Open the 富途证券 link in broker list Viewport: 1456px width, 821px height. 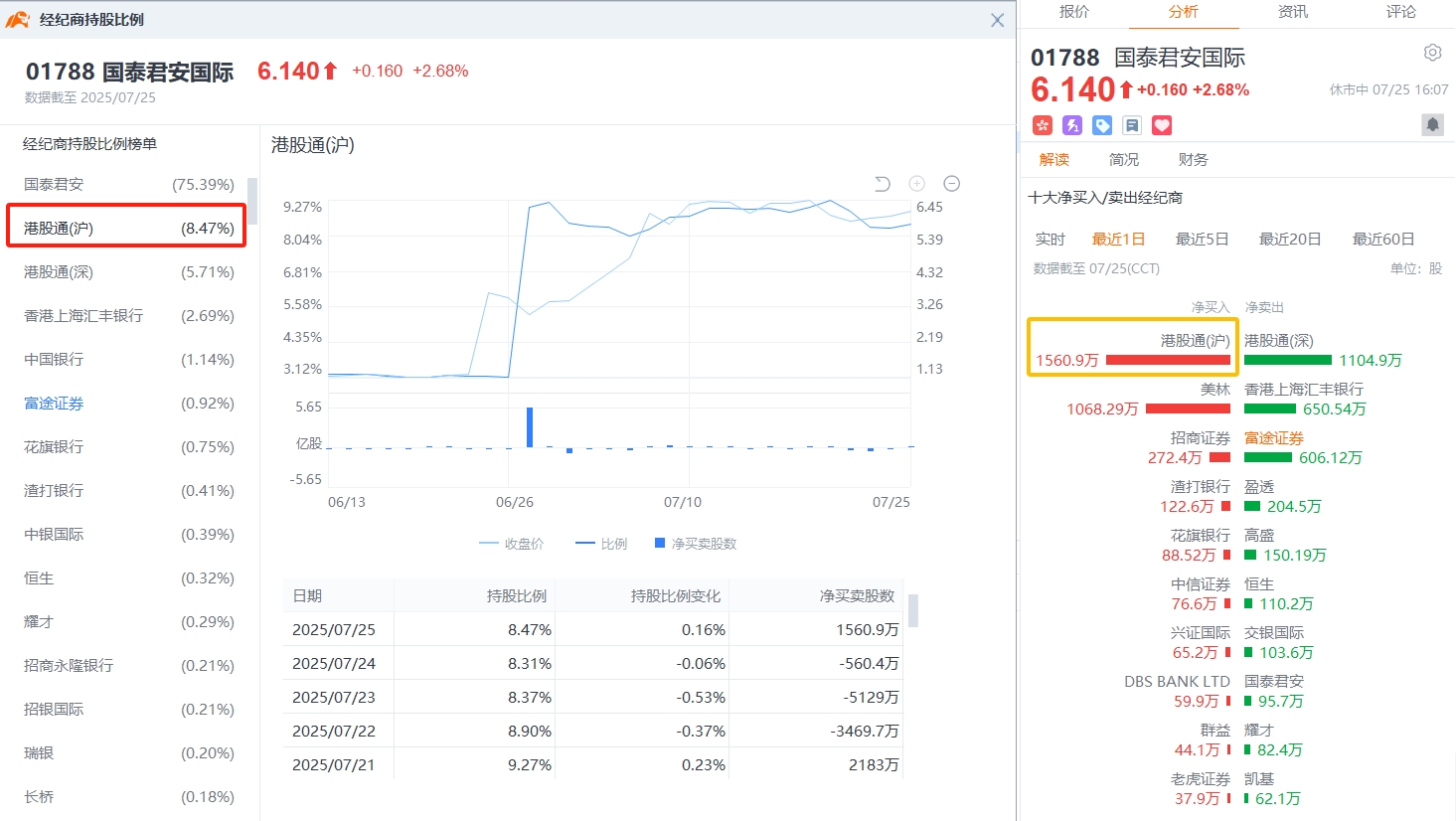tap(54, 404)
